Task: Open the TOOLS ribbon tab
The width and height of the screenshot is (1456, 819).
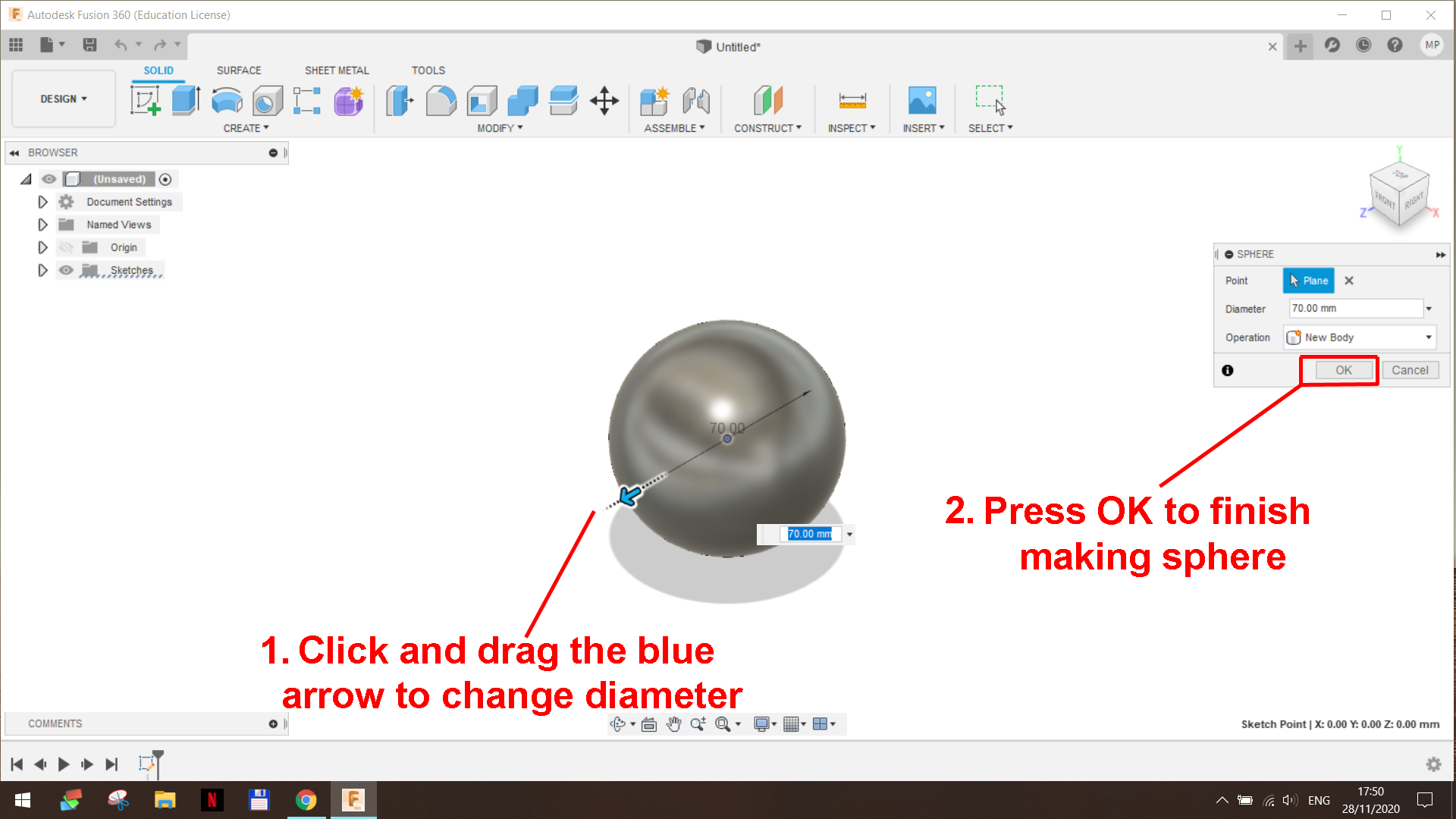Action: click(428, 70)
